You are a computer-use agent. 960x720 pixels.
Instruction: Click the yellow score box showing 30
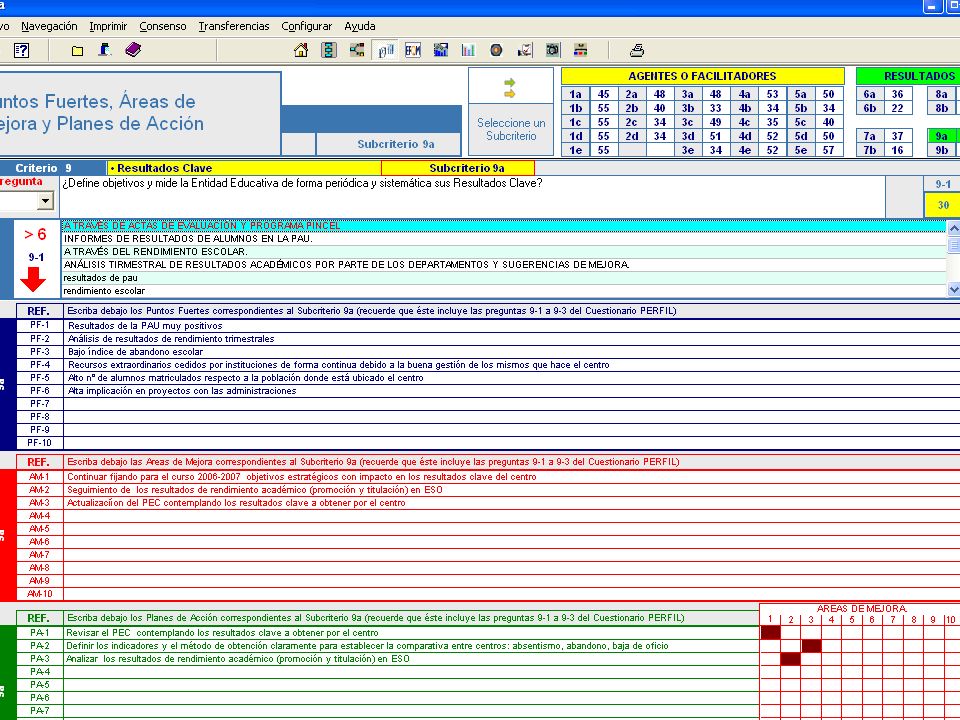[943, 205]
